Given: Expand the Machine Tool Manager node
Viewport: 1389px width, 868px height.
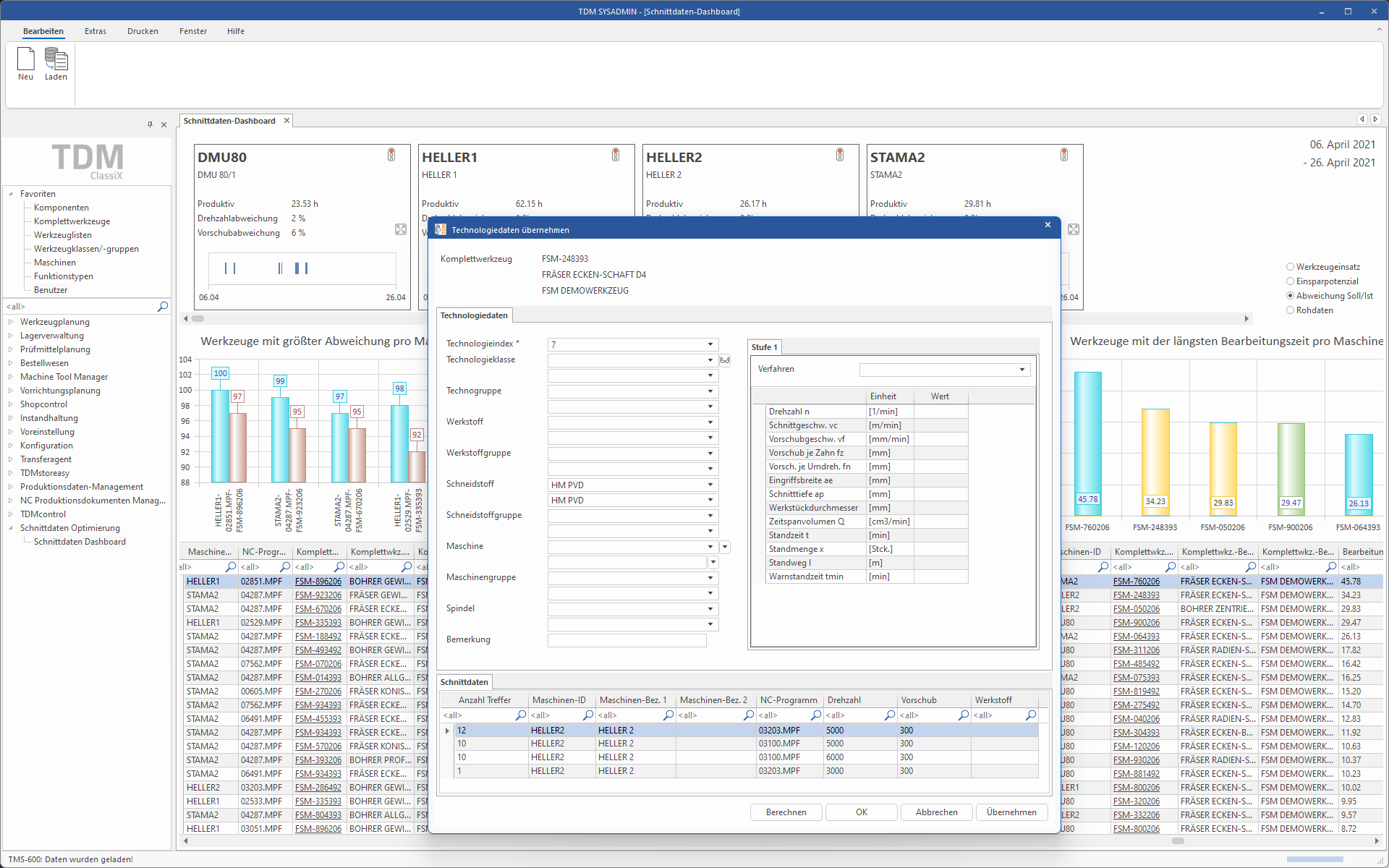Looking at the screenshot, I should pyautogui.click(x=11, y=377).
